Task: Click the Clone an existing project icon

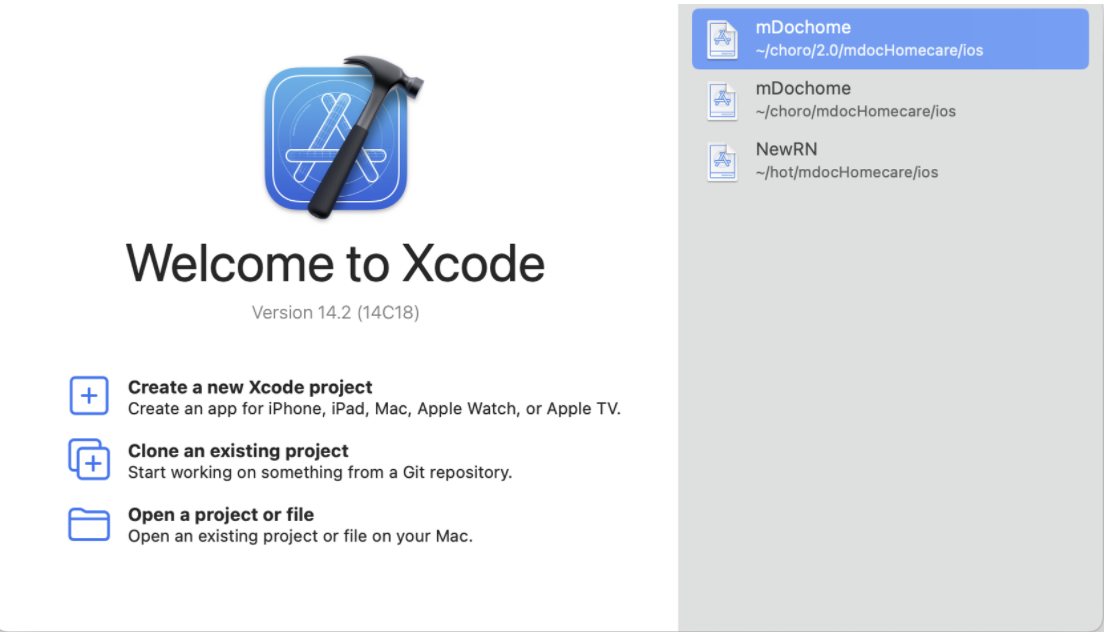Action: [x=89, y=459]
